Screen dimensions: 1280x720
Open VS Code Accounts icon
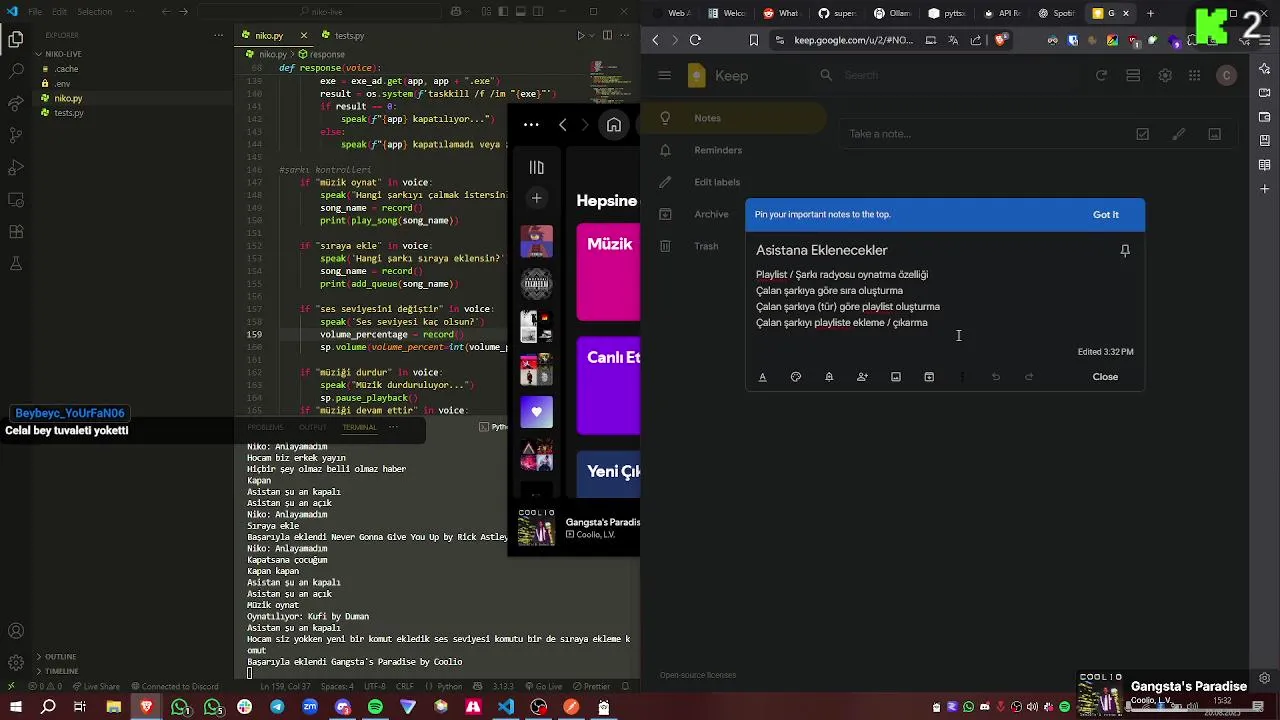coord(16,631)
